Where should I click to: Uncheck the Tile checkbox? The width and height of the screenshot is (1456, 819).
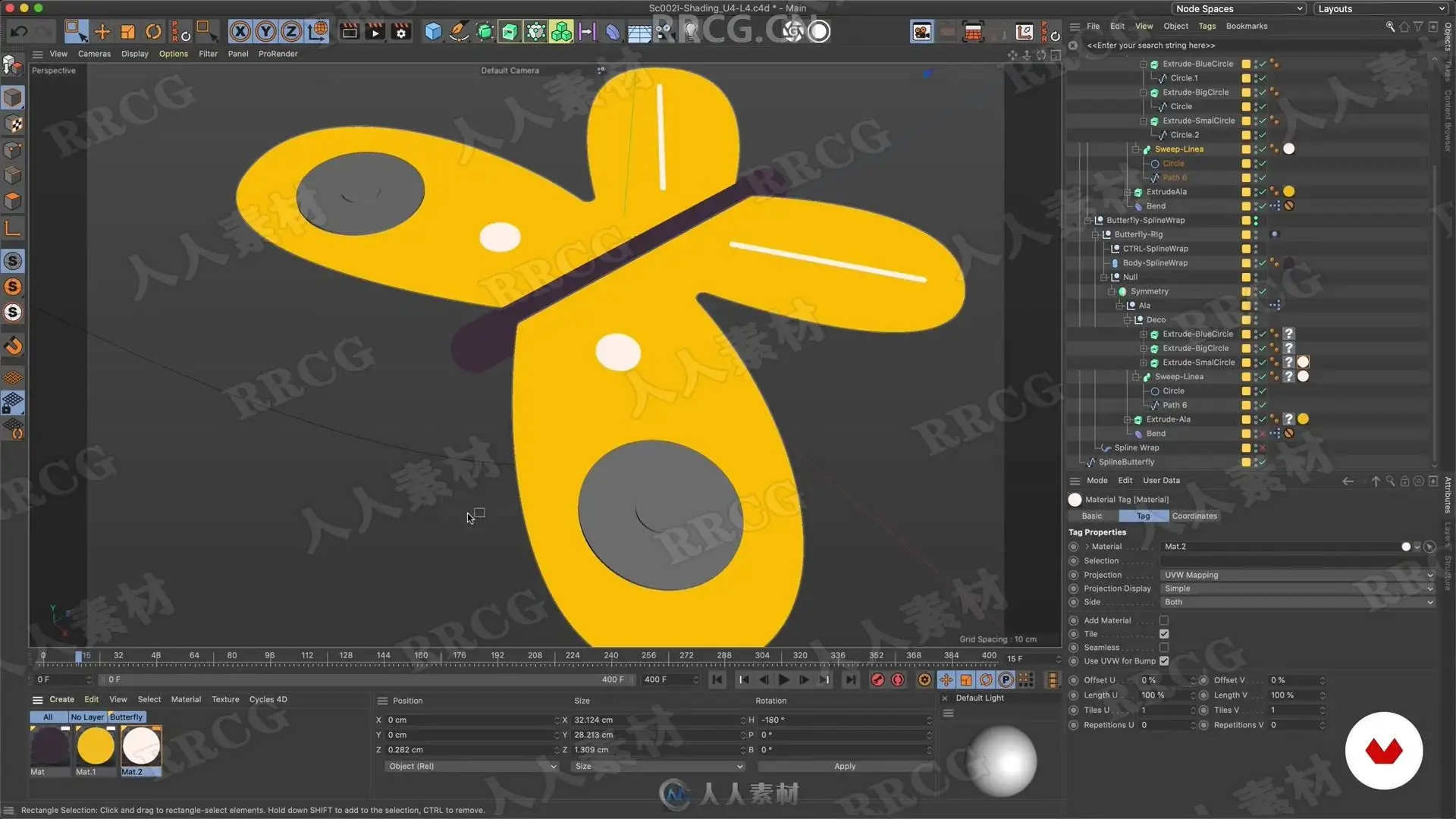pyautogui.click(x=1164, y=634)
